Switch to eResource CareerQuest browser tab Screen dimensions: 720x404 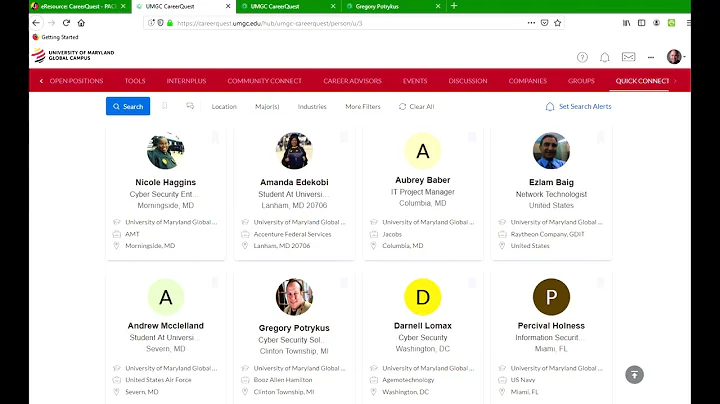click(78, 6)
